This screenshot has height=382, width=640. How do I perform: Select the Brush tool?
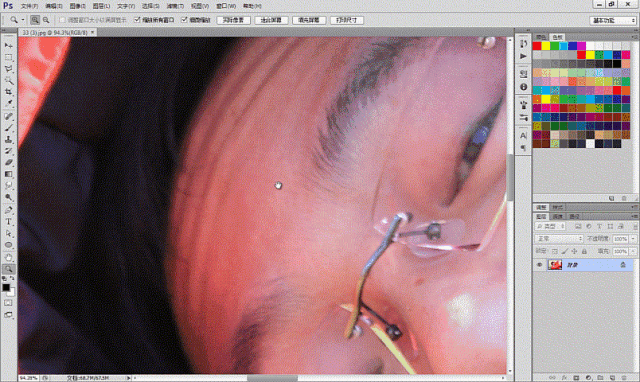point(9,128)
